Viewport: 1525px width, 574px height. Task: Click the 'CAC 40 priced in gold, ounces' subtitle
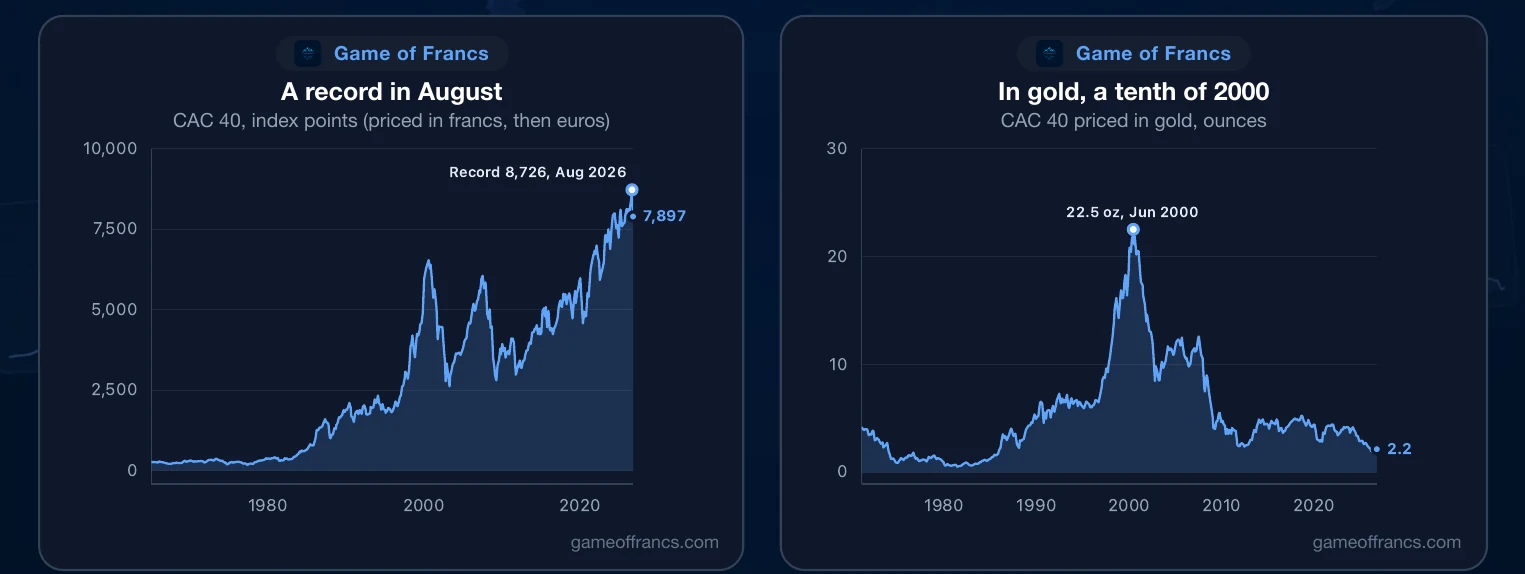[x=1134, y=121]
